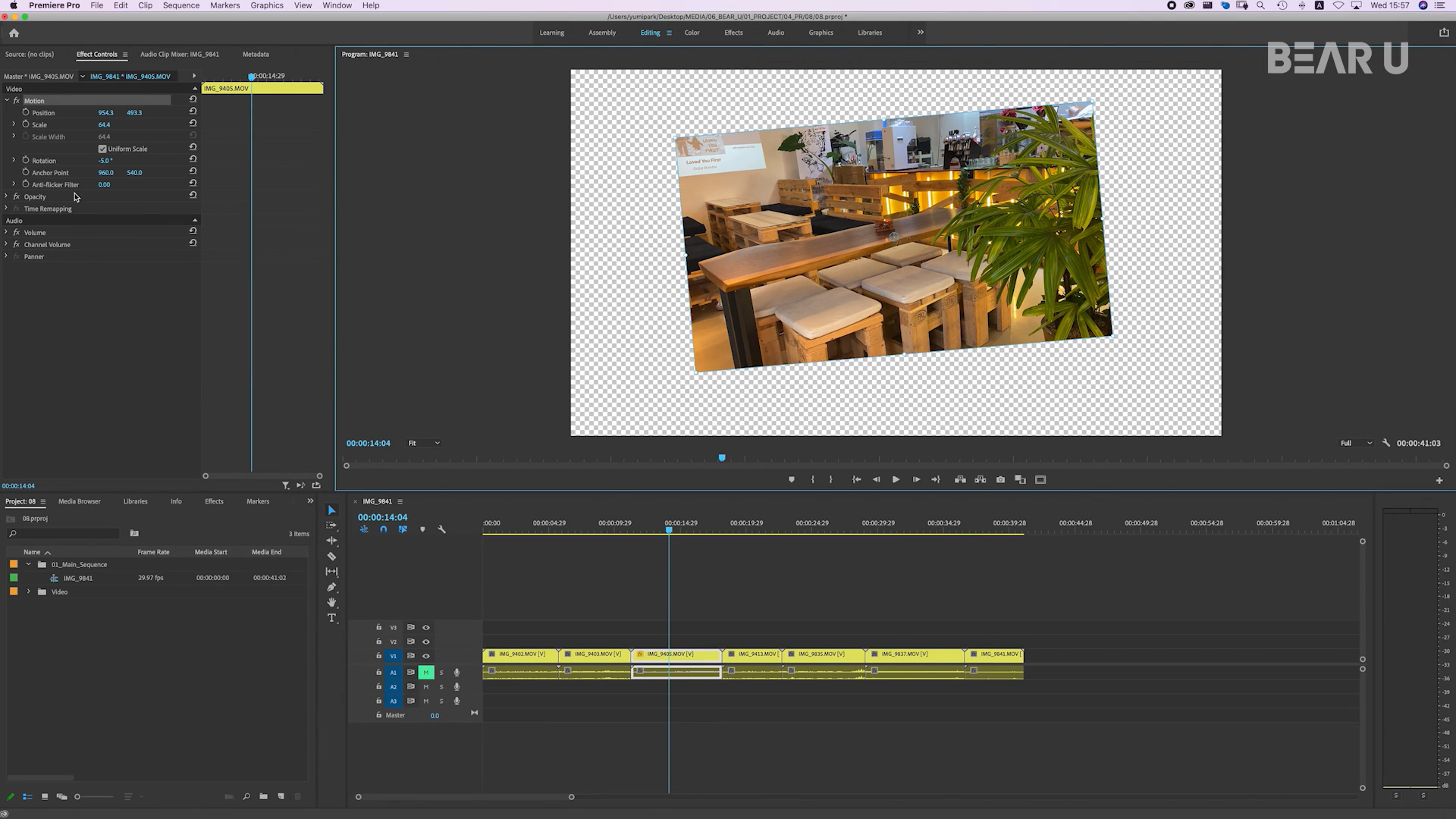Open the Fit zoom level dropdown

point(424,443)
